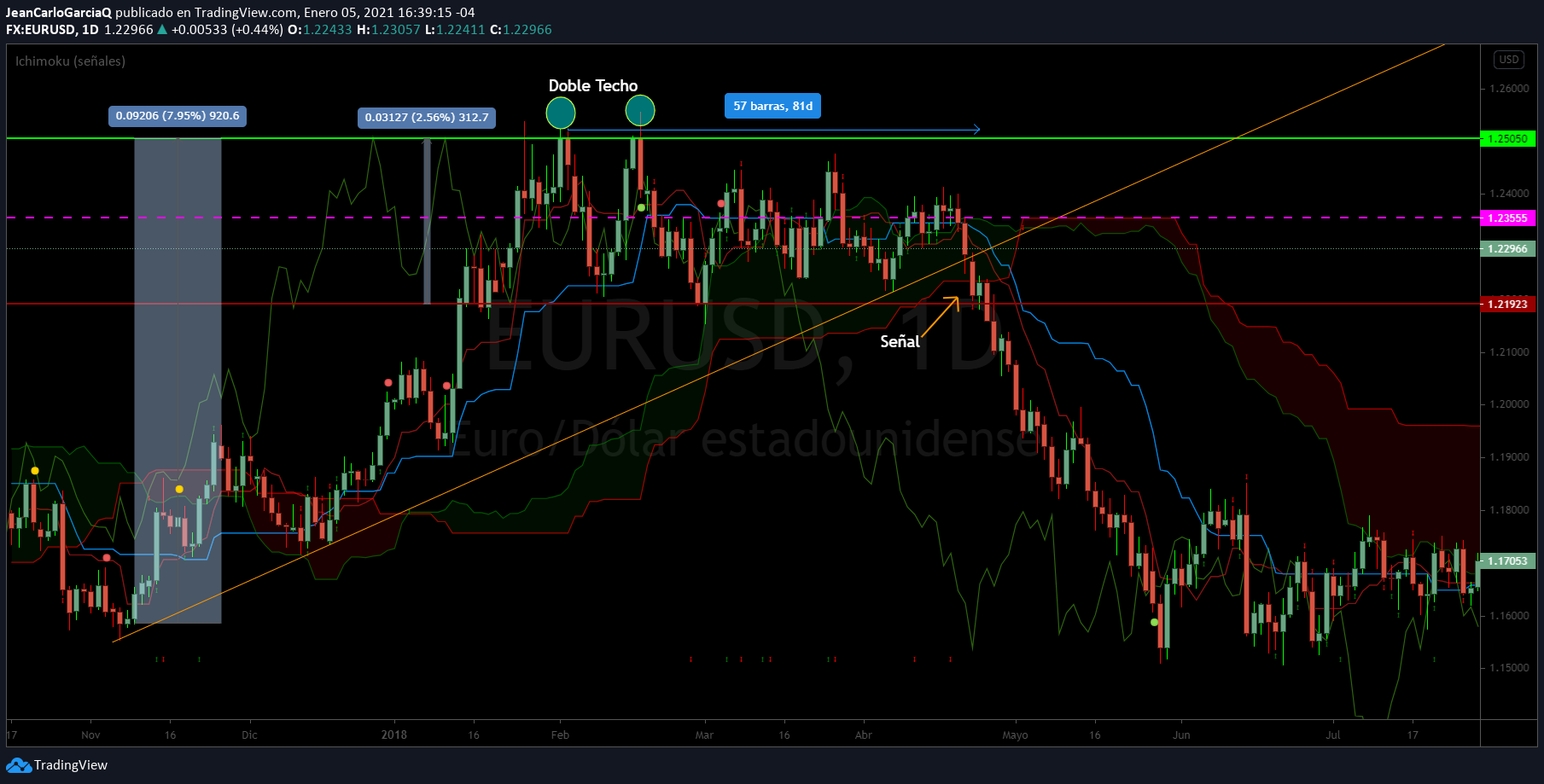The height and width of the screenshot is (784, 1544).
Task: Click the 1.19000 axis price
Action: pyautogui.click(x=1509, y=457)
